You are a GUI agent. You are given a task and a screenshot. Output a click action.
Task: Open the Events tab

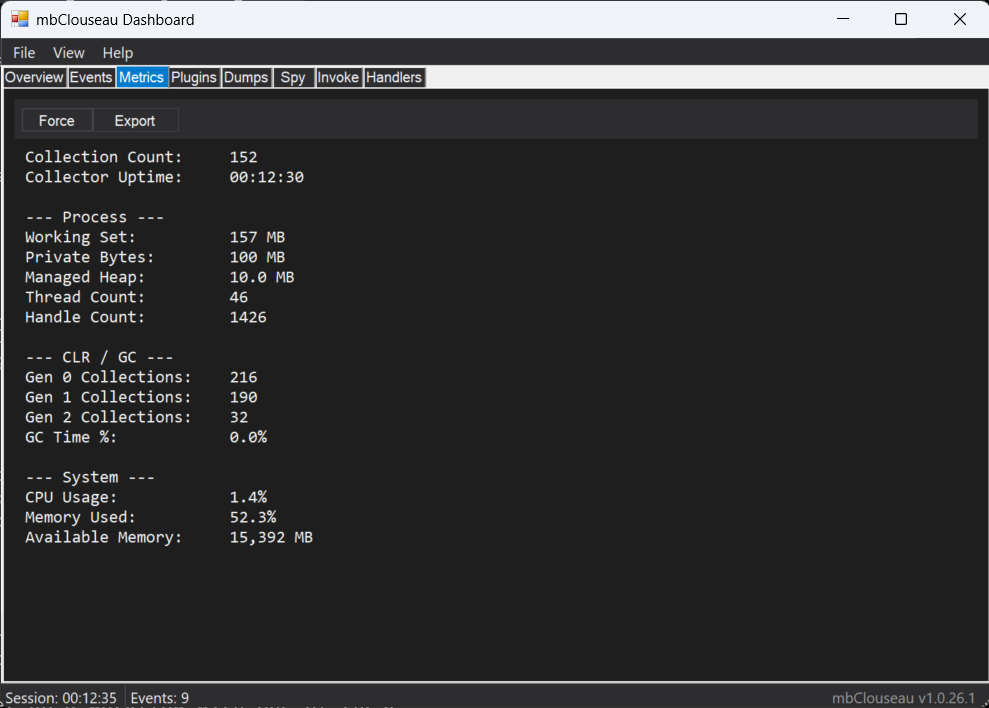pos(91,77)
